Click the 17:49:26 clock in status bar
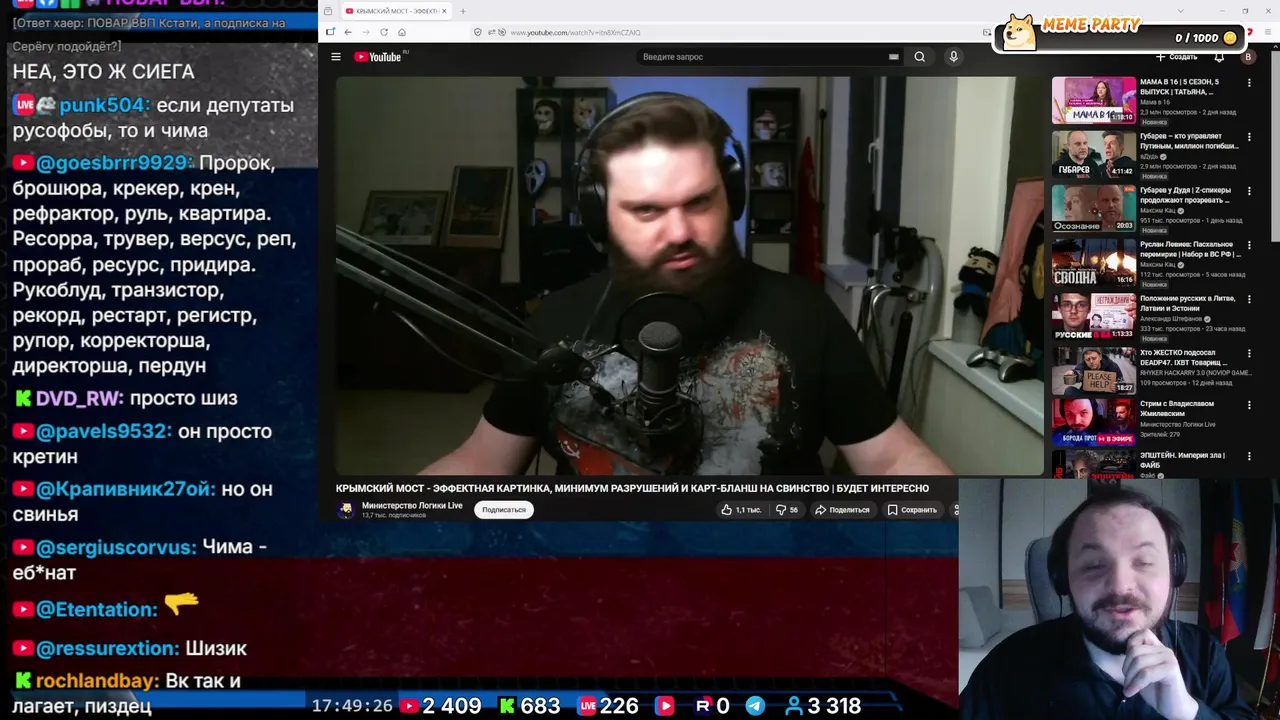Screen dimensions: 1280x720 click(x=352, y=706)
